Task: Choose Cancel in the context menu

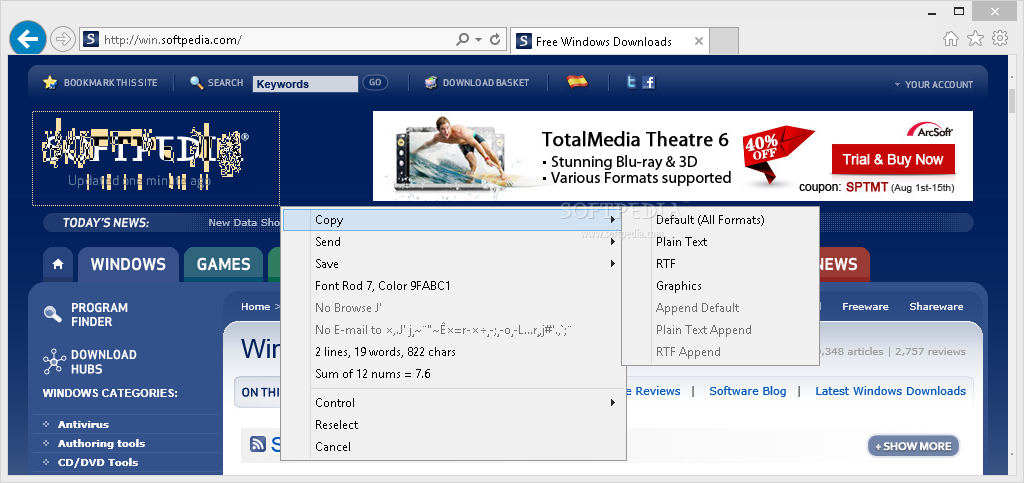Action: click(x=453, y=446)
